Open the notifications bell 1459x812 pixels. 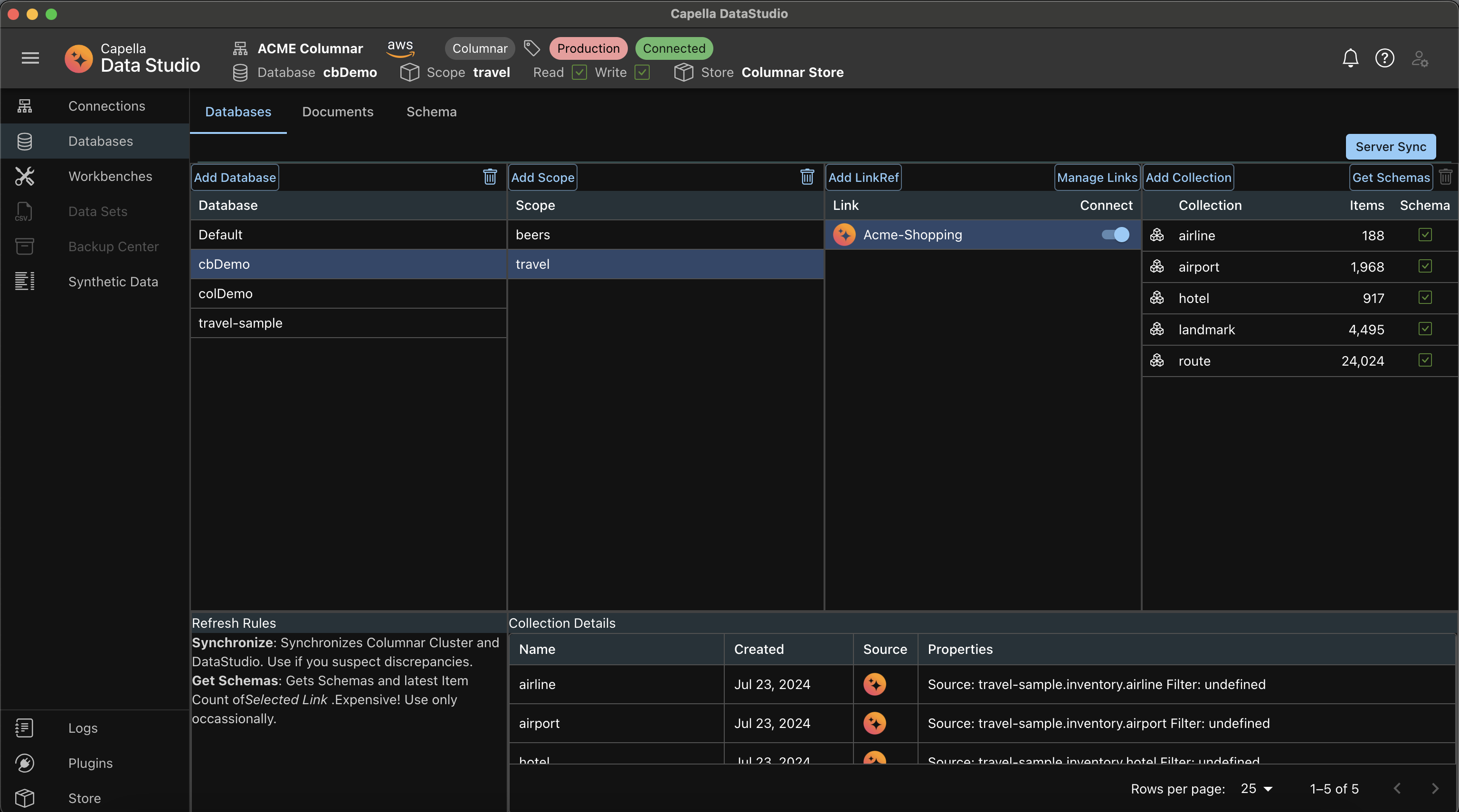coord(1350,58)
